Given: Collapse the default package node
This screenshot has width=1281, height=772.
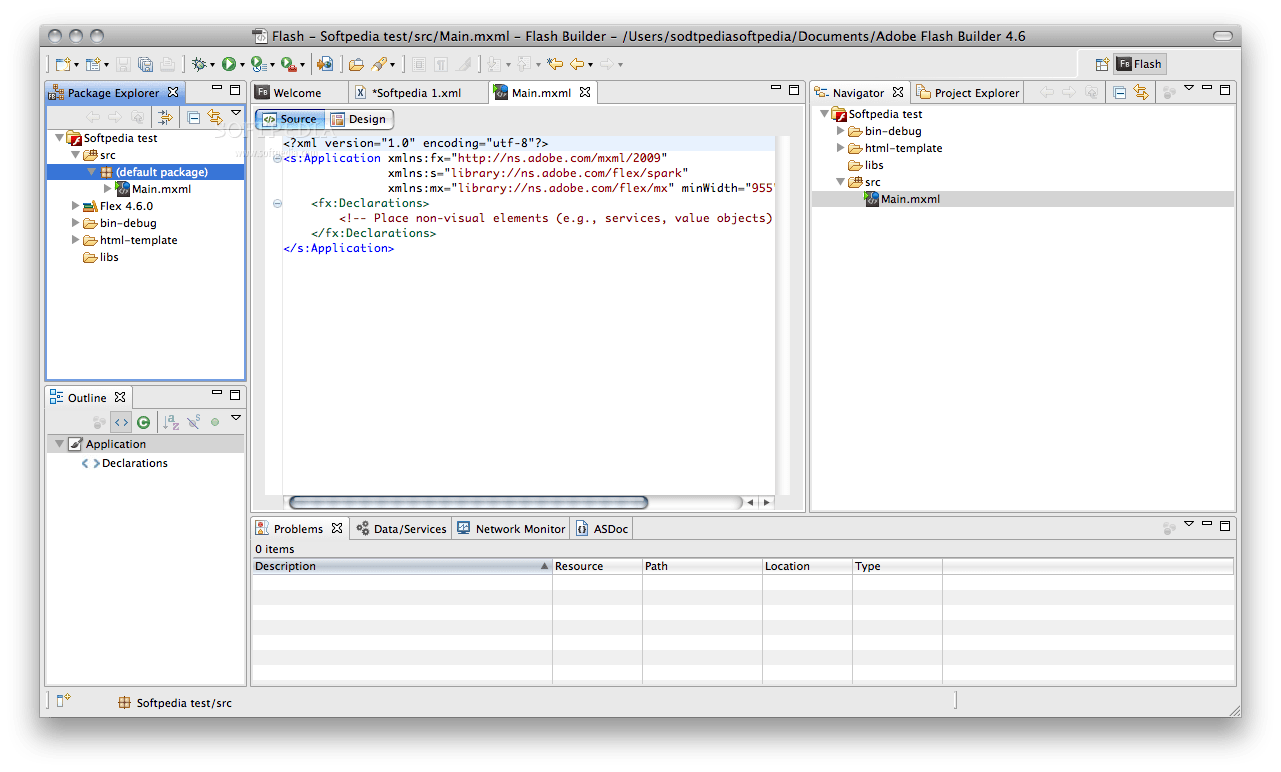Looking at the screenshot, I should (x=92, y=172).
